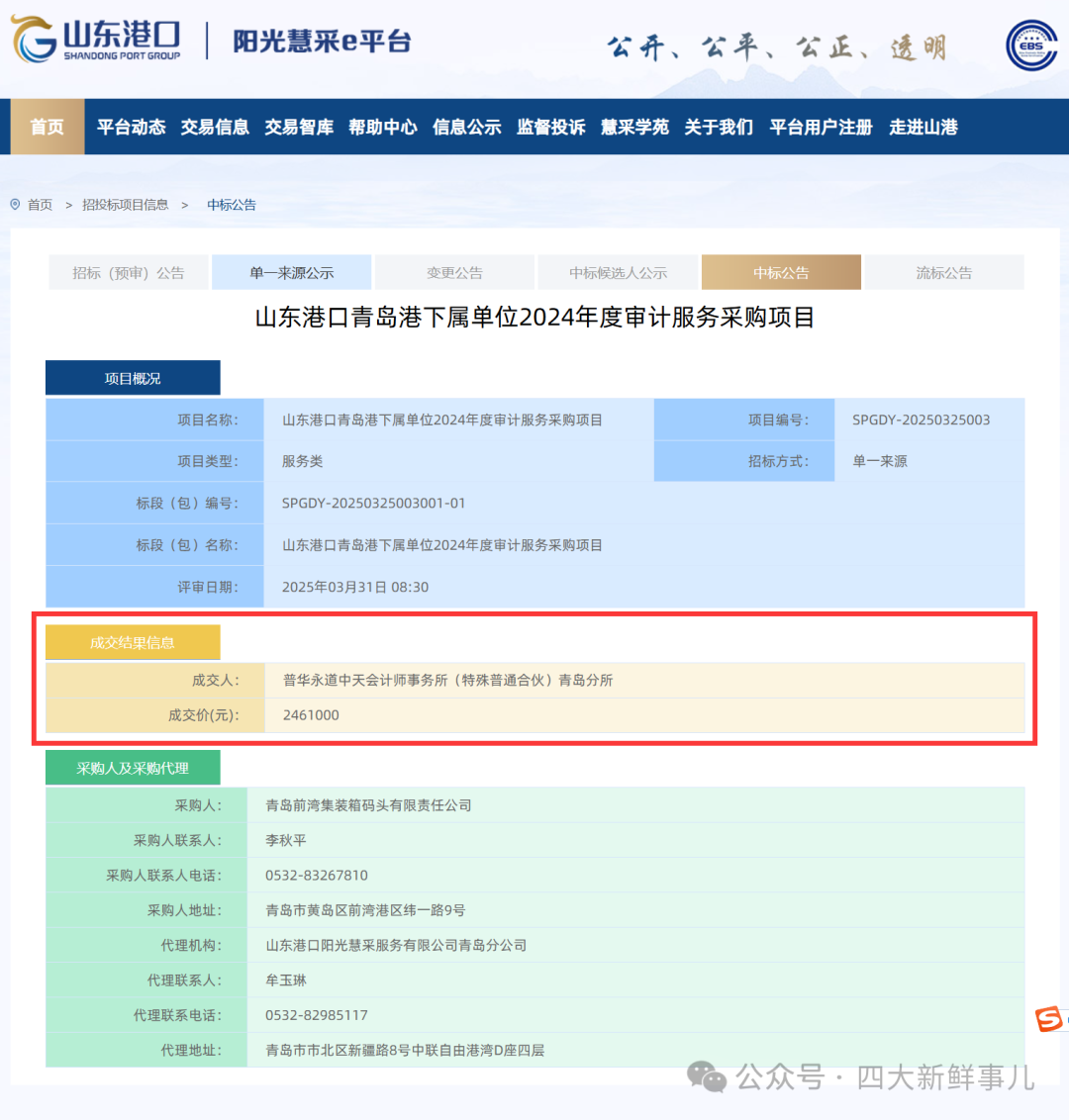Click the 标段（包）名称 row value

(442, 545)
